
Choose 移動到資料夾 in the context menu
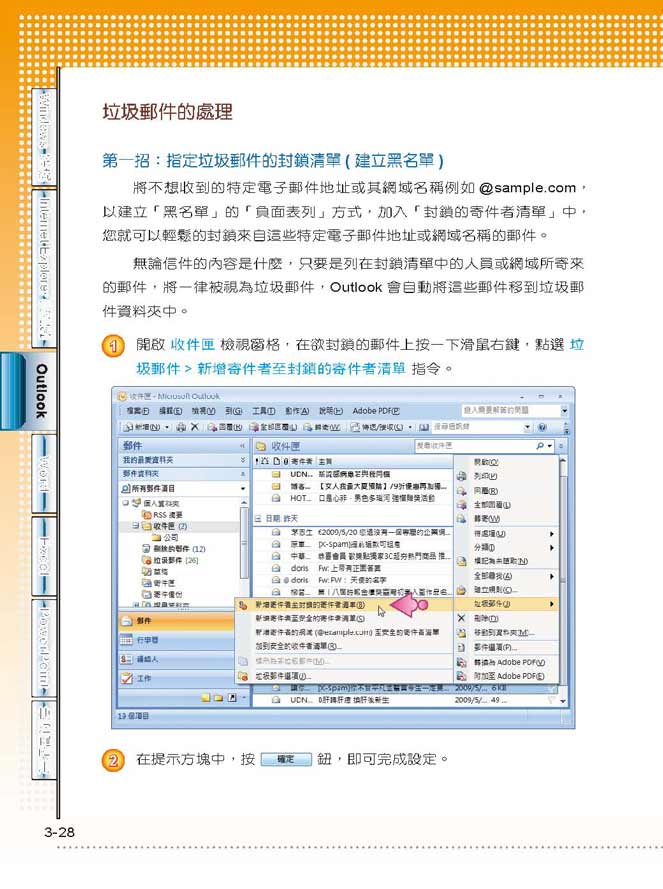507,633
